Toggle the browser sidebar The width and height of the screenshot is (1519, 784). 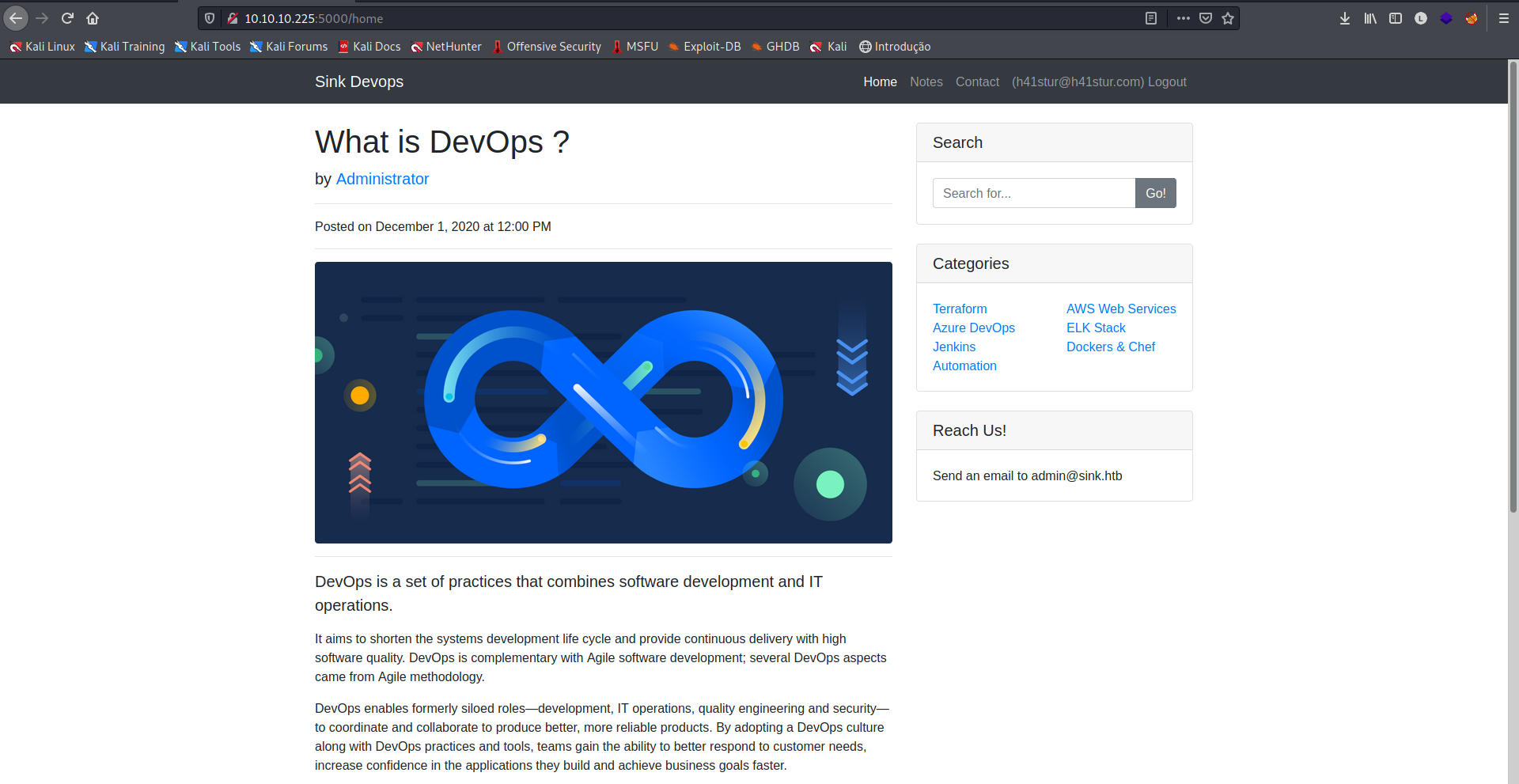point(1396,18)
